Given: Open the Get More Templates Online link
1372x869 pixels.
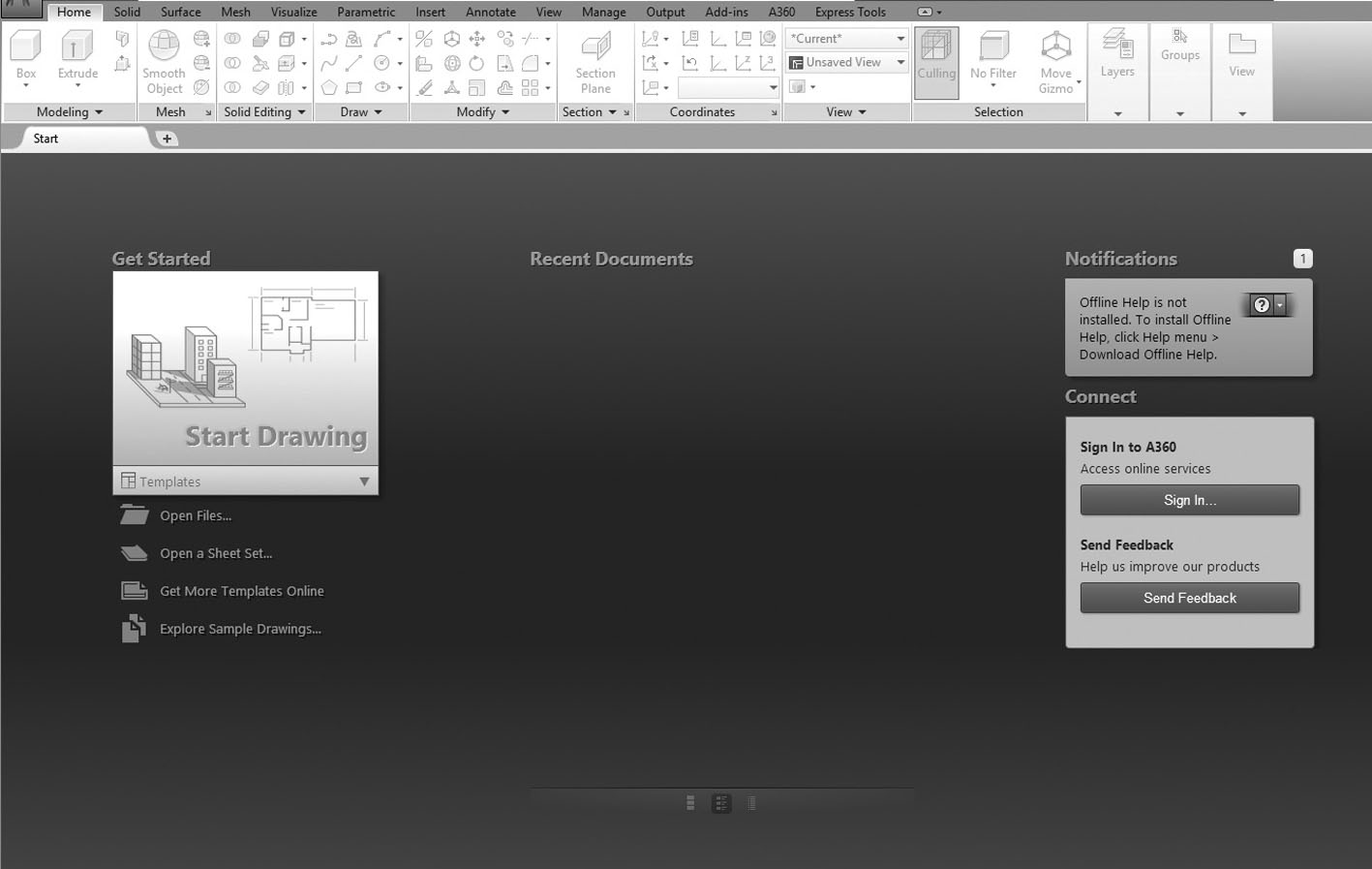Looking at the screenshot, I should (242, 591).
